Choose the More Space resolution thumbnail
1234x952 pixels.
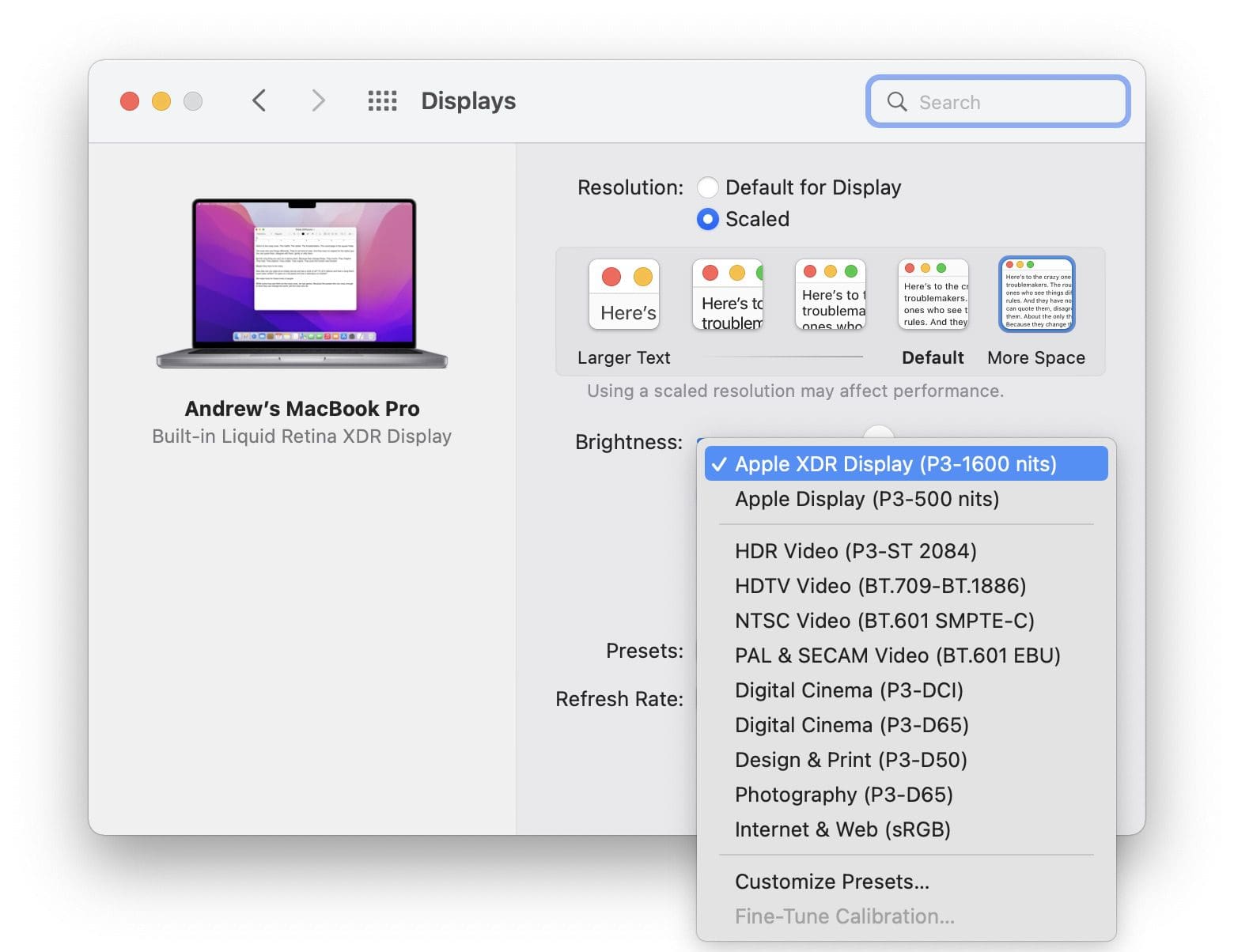click(x=1037, y=294)
